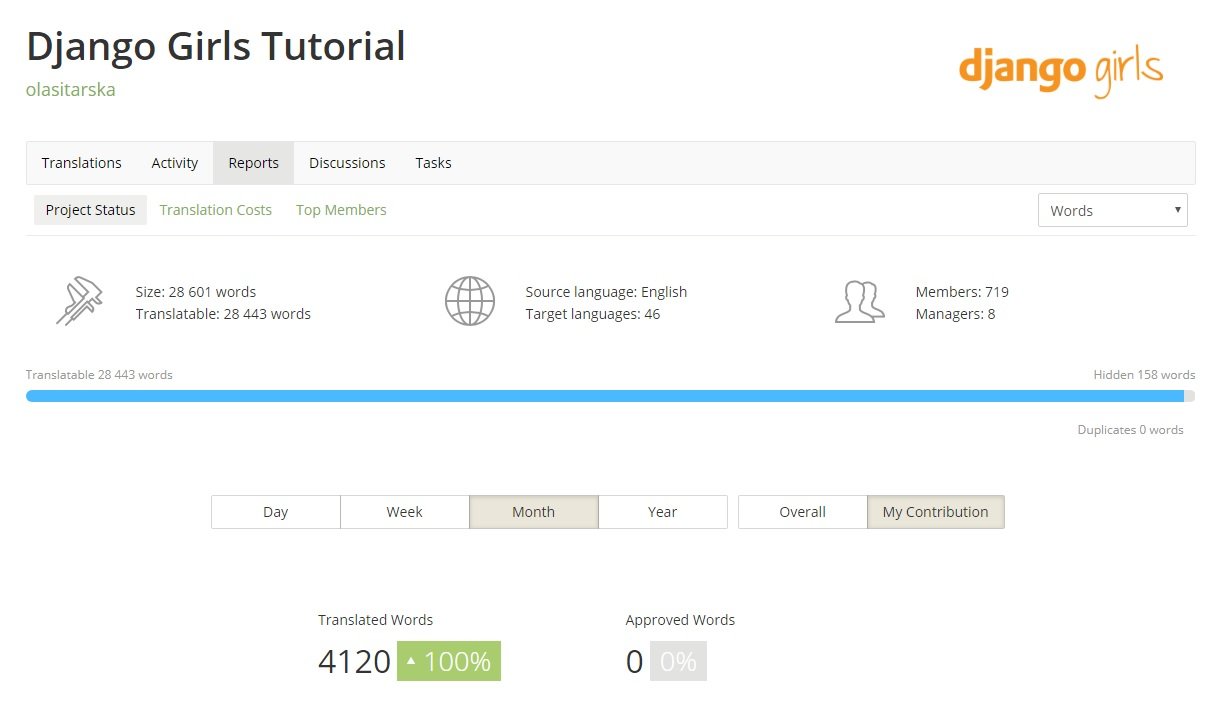This screenshot has height=723, width=1231.
Task: Click the green 100% translated badge
Action: [x=449, y=661]
